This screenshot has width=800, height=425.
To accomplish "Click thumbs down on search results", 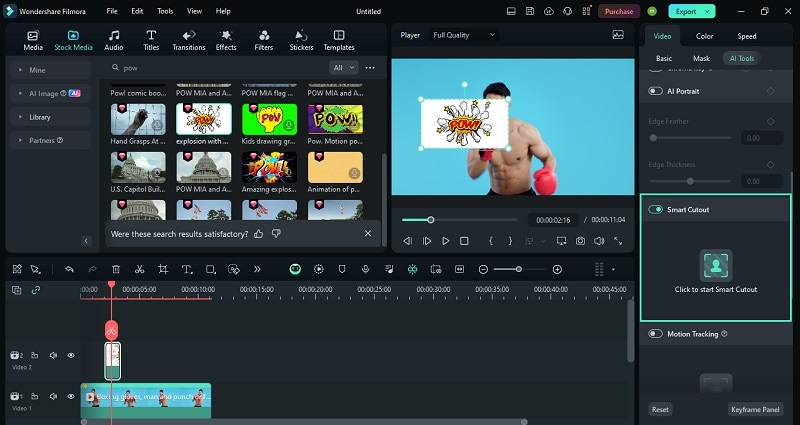I will [276, 234].
